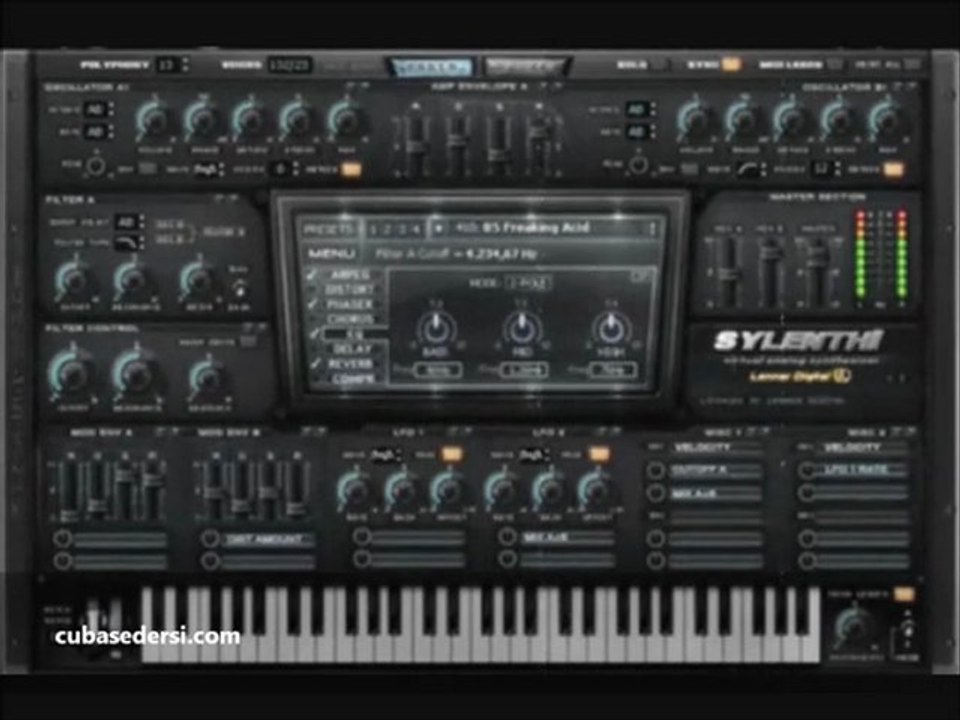The width and height of the screenshot is (960, 720).
Task: Click Oscillator A1 Volume knob
Action: tap(155, 120)
